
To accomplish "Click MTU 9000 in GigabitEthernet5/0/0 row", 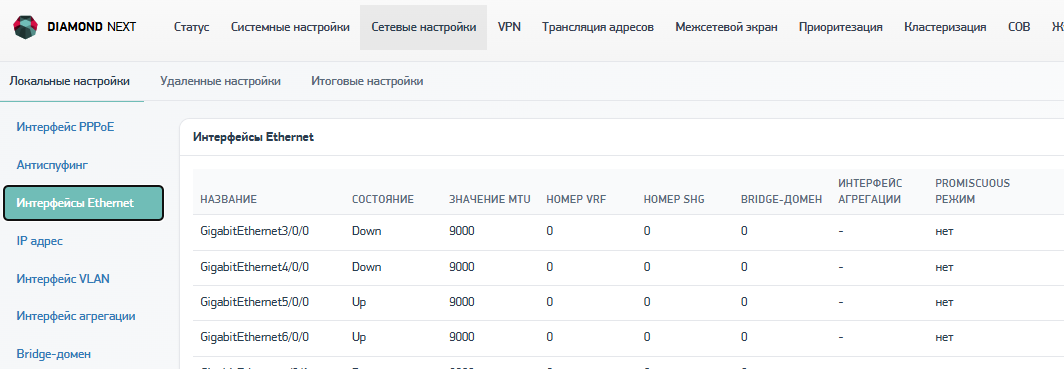I will tap(461, 303).
